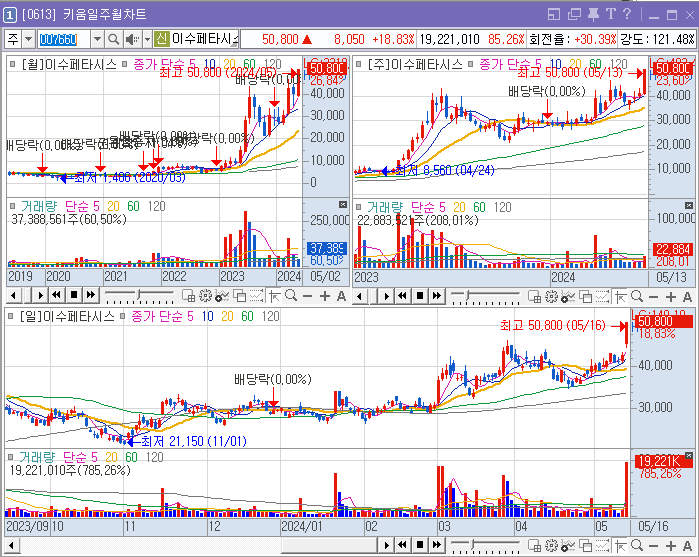Click the pin window icon in title bar

coord(593,14)
